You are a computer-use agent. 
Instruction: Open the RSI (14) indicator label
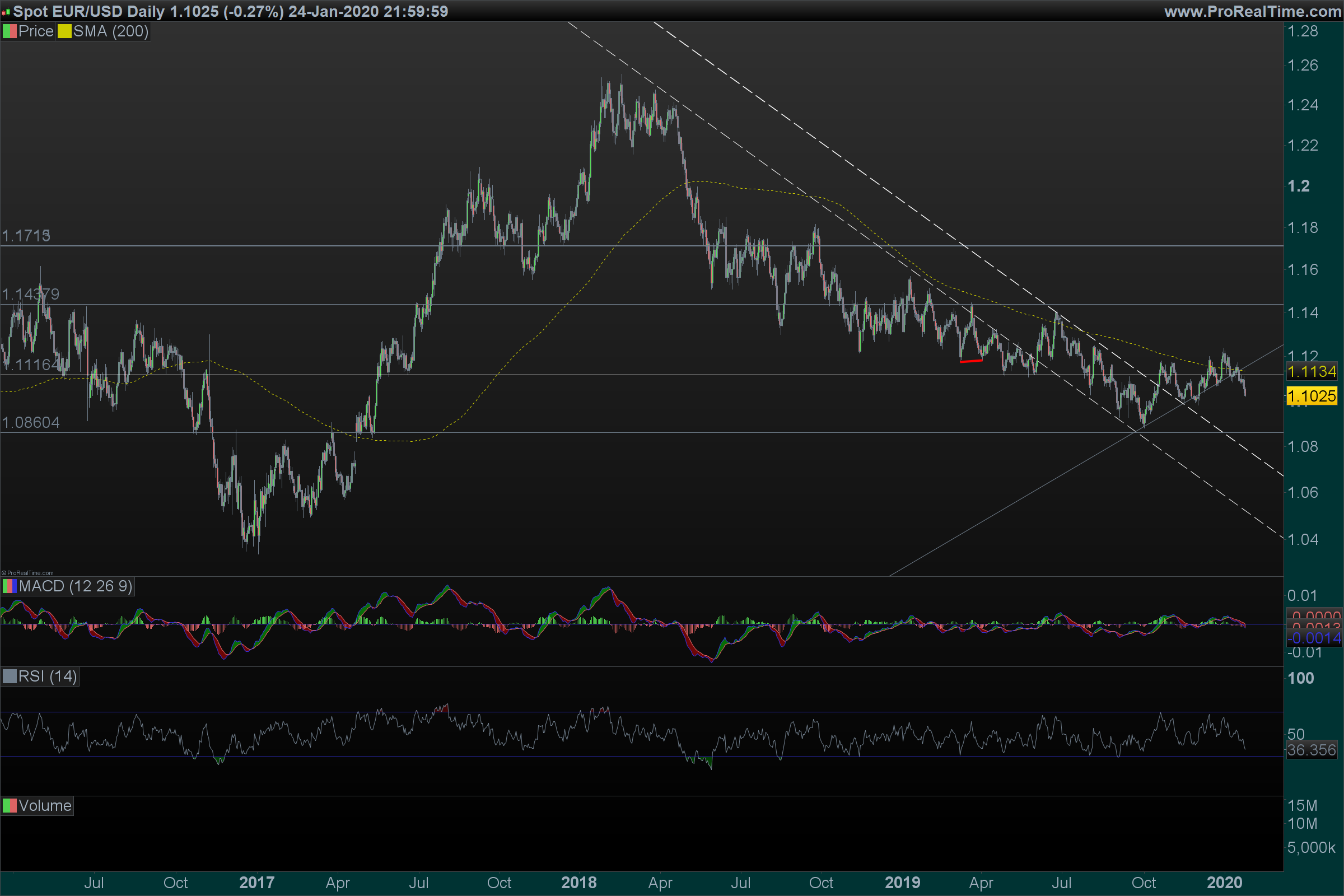pyautogui.click(x=48, y=676)
